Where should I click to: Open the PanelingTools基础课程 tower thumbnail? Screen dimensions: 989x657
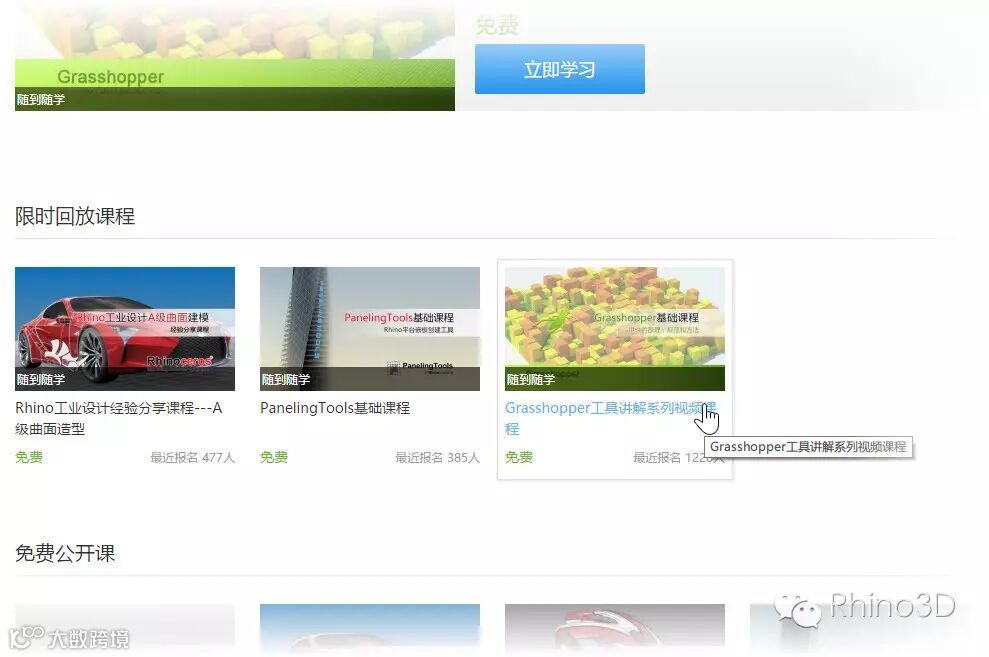click(x=370, y=328)
